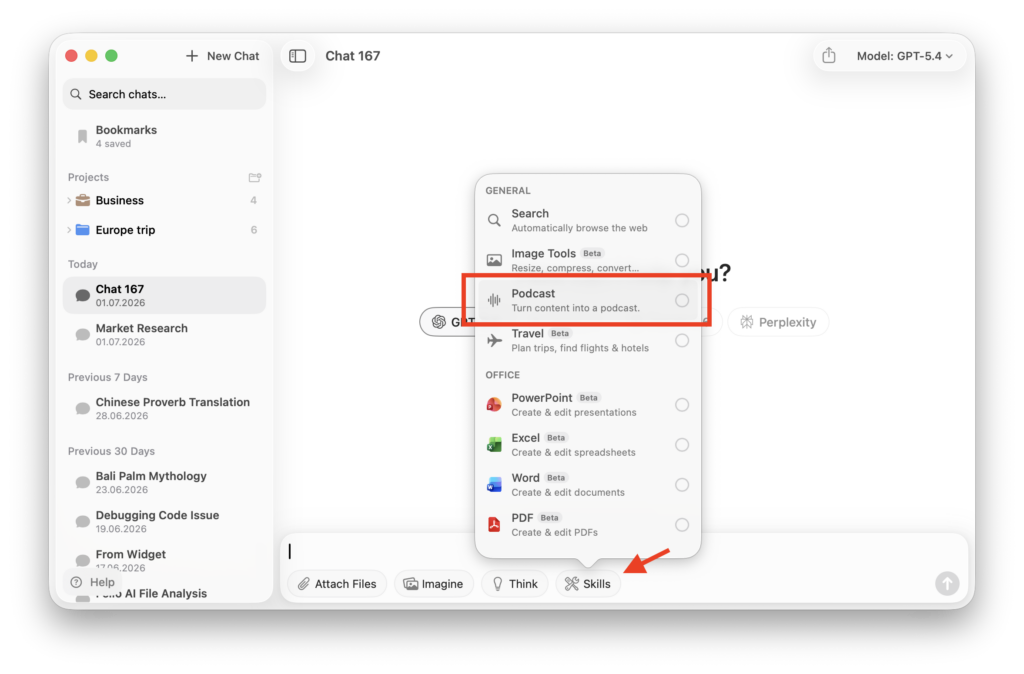Click the Perplexity logo icon
Viewport: 1024px width, 674px height.
[x=746, y=322]
